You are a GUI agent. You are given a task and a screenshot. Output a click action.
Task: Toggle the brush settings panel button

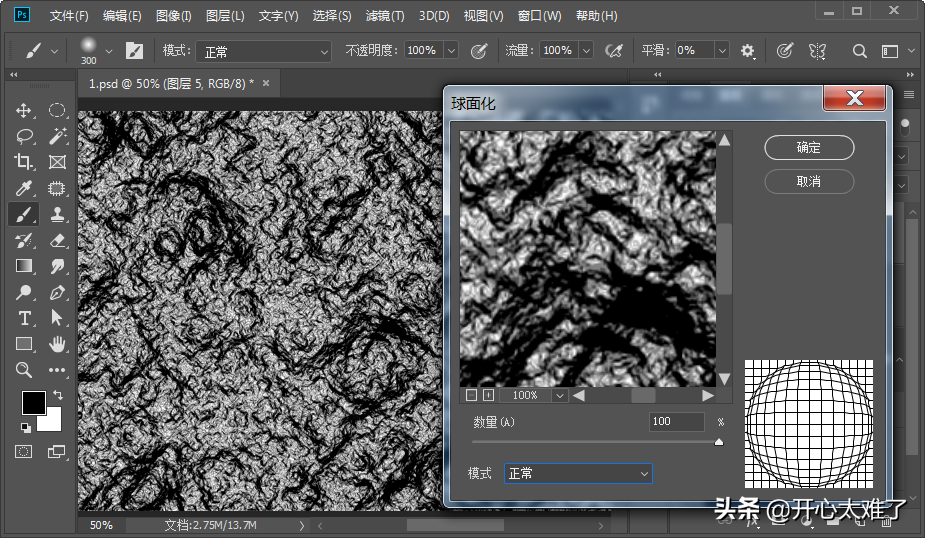tap(134, 50)
